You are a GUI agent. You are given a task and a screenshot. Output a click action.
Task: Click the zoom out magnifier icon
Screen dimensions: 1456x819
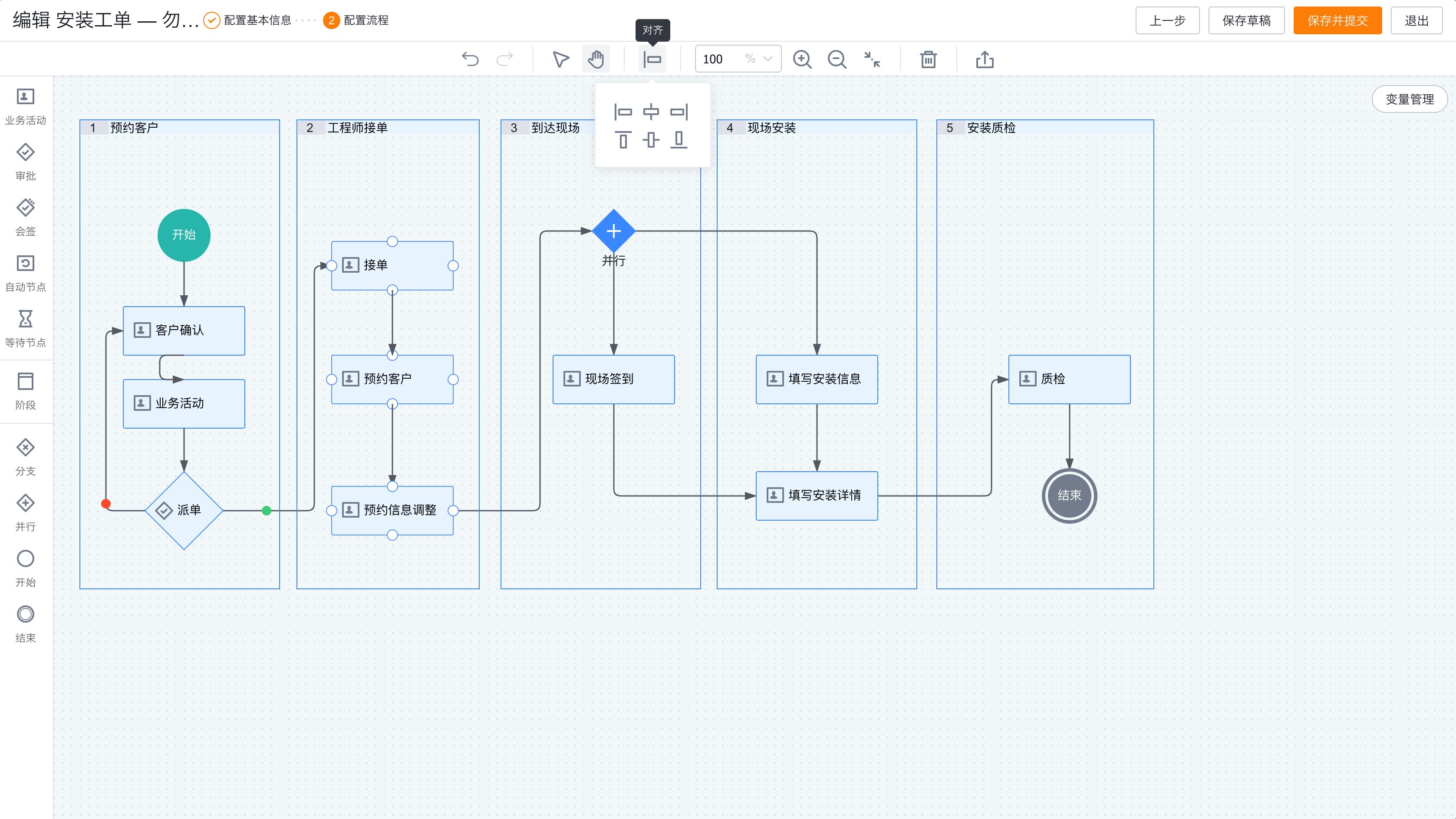tap(837, 59)
